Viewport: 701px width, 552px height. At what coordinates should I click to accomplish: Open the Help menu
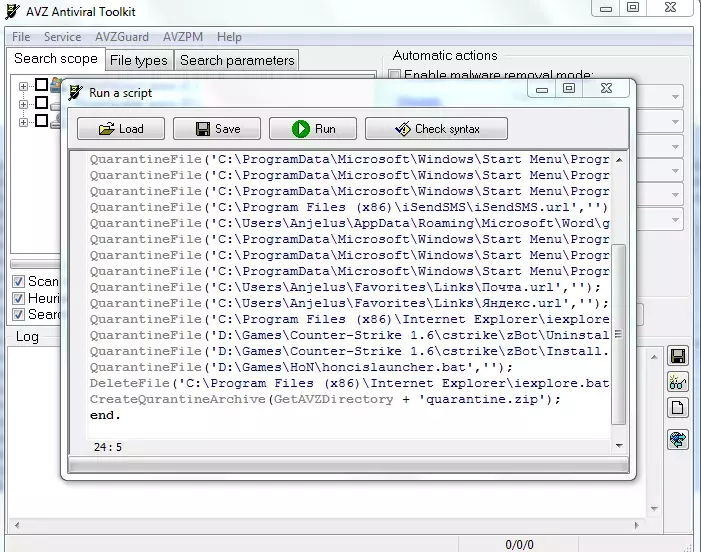[x=229, y=37]
